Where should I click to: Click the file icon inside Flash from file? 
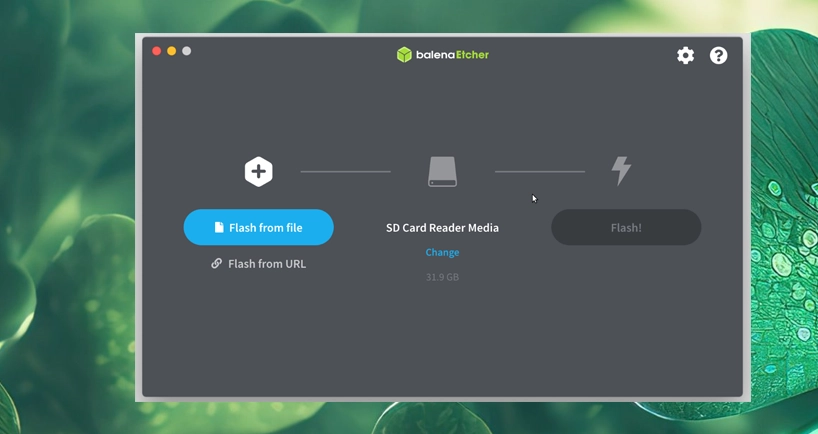(219, 228)
